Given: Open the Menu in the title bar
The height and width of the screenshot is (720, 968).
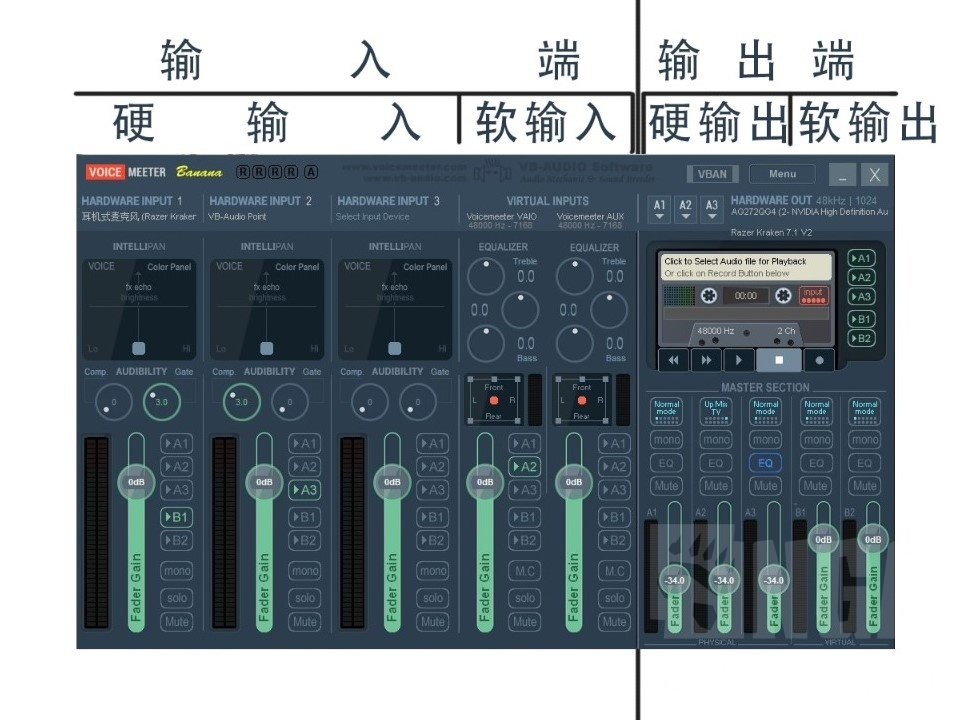Looking at the screenshot, I should pos(783,174).
